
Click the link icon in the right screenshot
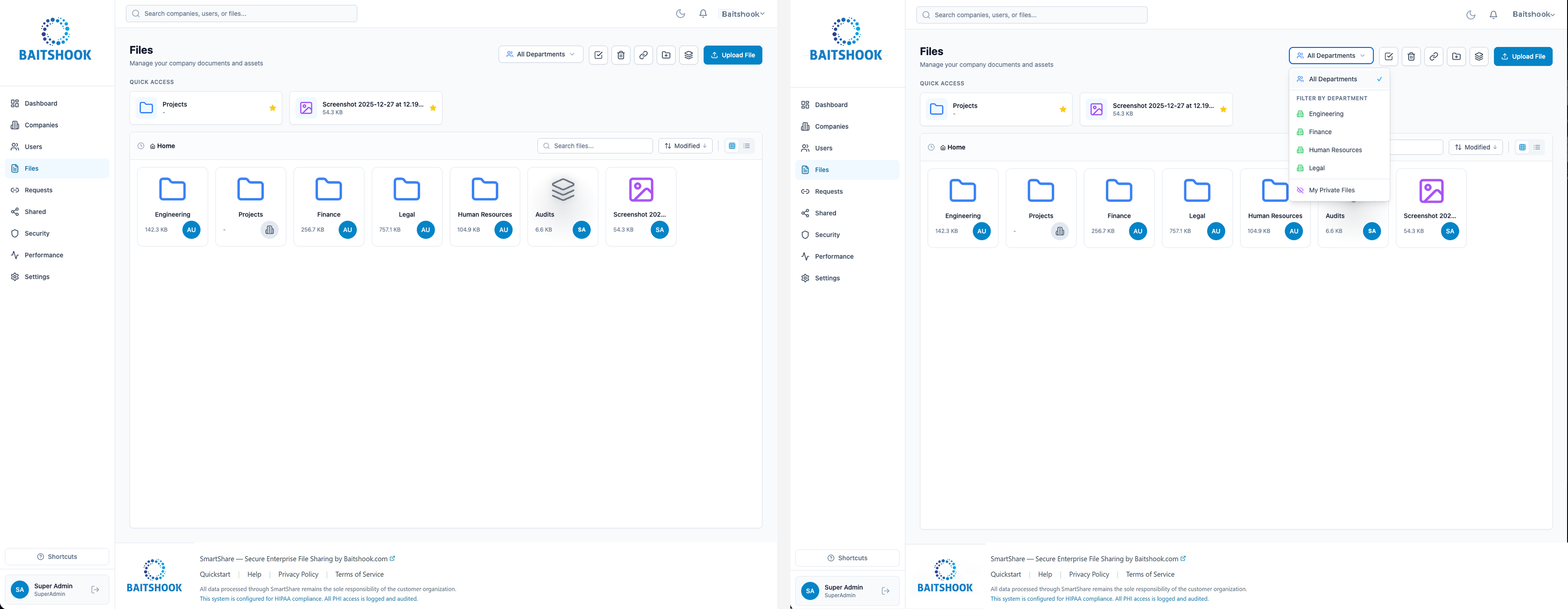1434,57
